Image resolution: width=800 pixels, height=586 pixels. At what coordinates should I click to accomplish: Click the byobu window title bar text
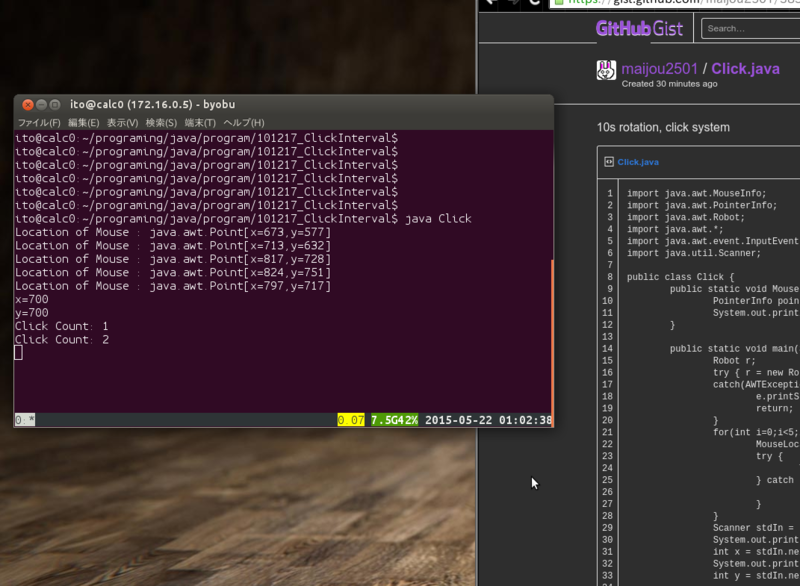tap(153, 105)
